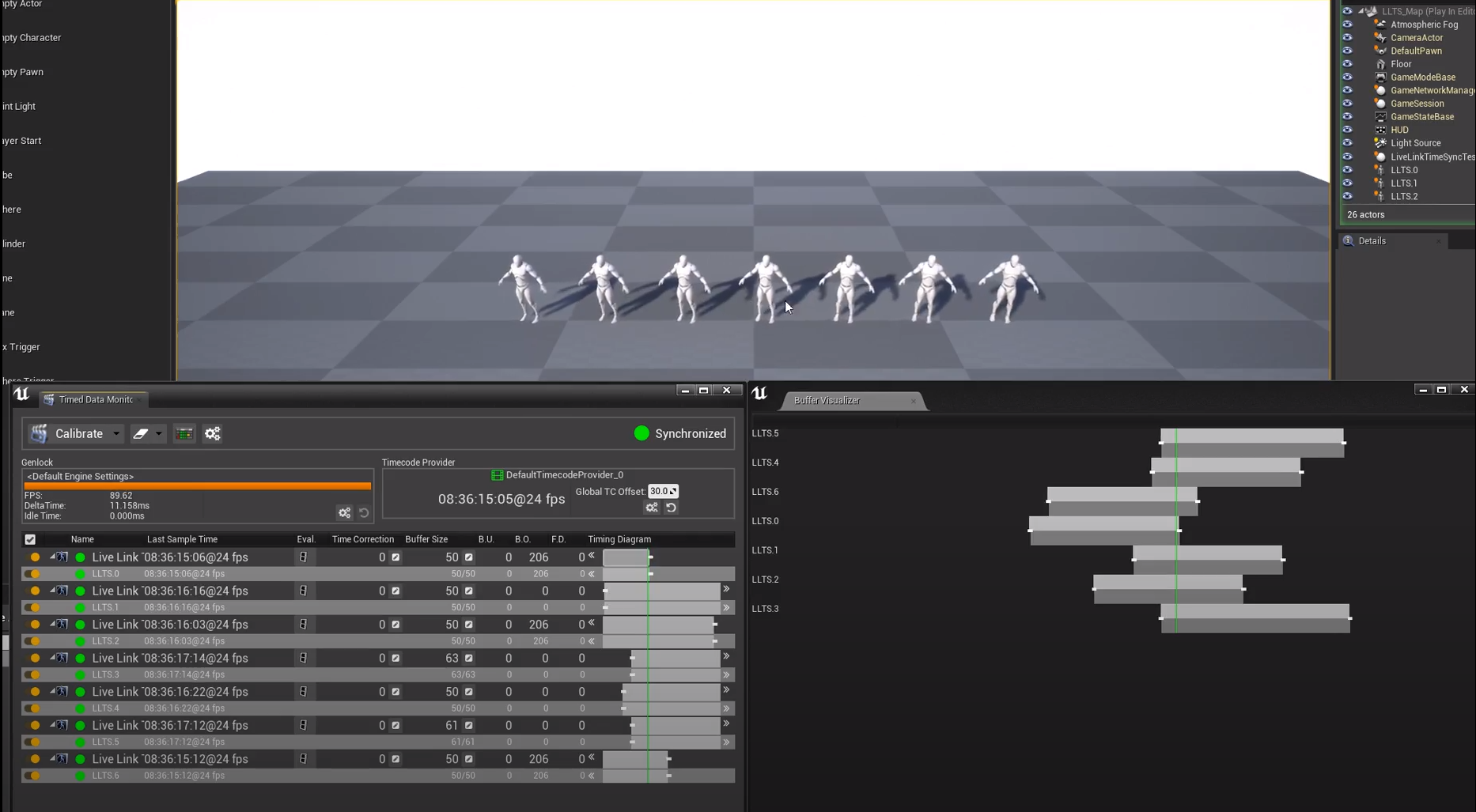Open the eraser reset options dropdown arrow
1476x812 pixels.
[x=158, y=433]
